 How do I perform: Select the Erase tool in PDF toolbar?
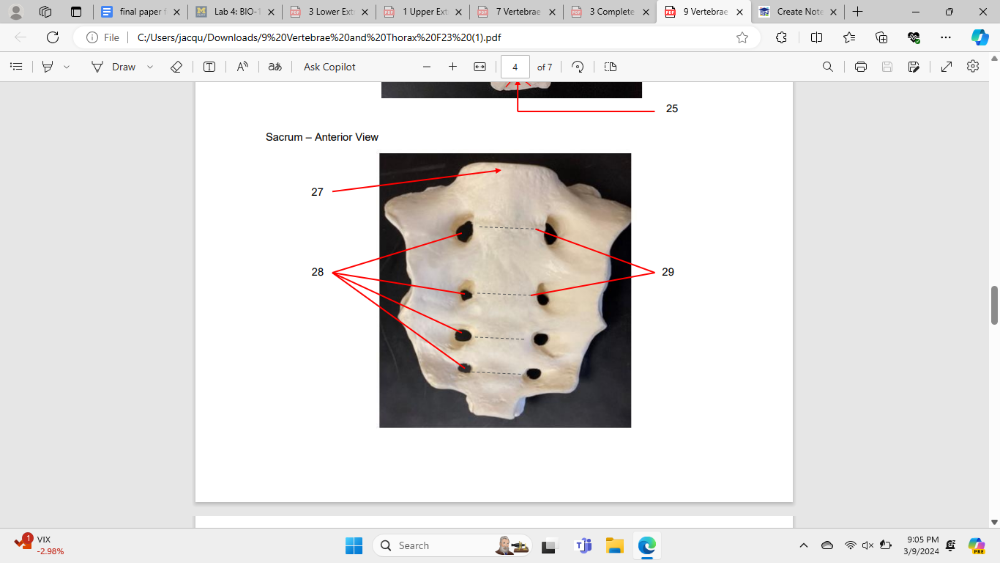(176, 67)
